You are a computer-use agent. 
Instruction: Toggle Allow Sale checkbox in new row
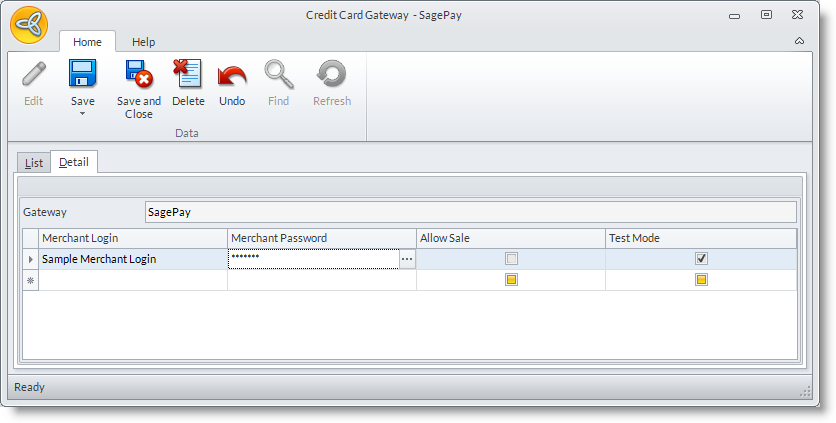pos(511,280)
